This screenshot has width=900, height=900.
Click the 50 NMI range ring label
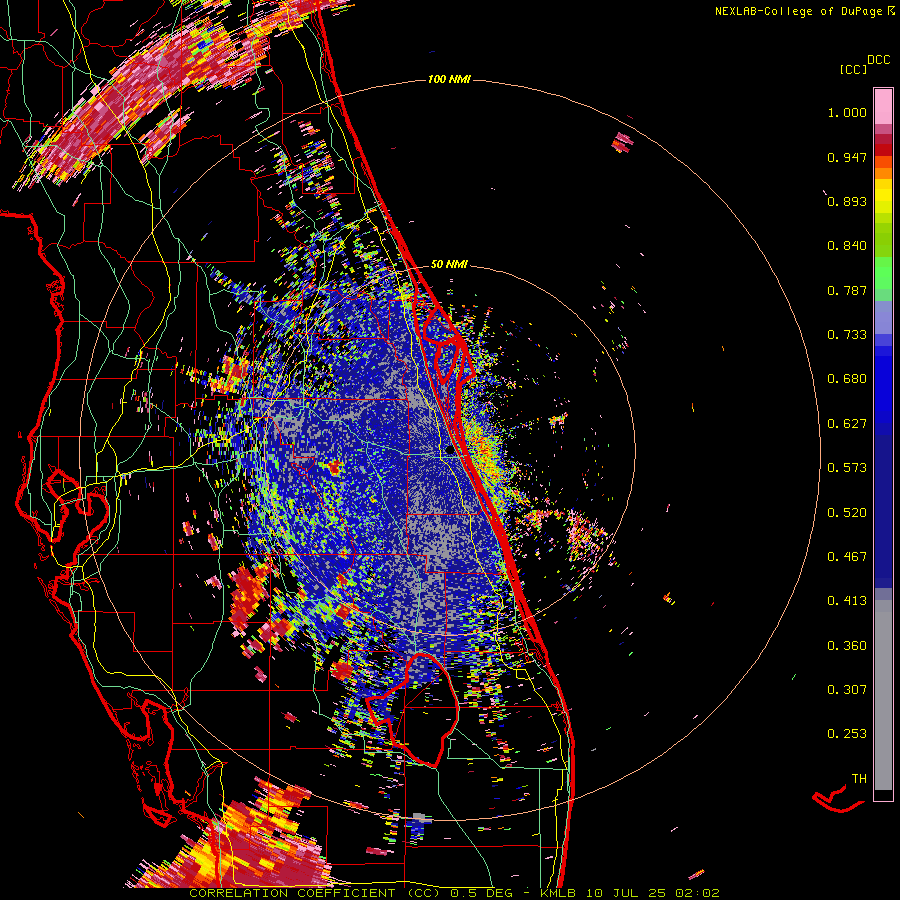point(449,264)
